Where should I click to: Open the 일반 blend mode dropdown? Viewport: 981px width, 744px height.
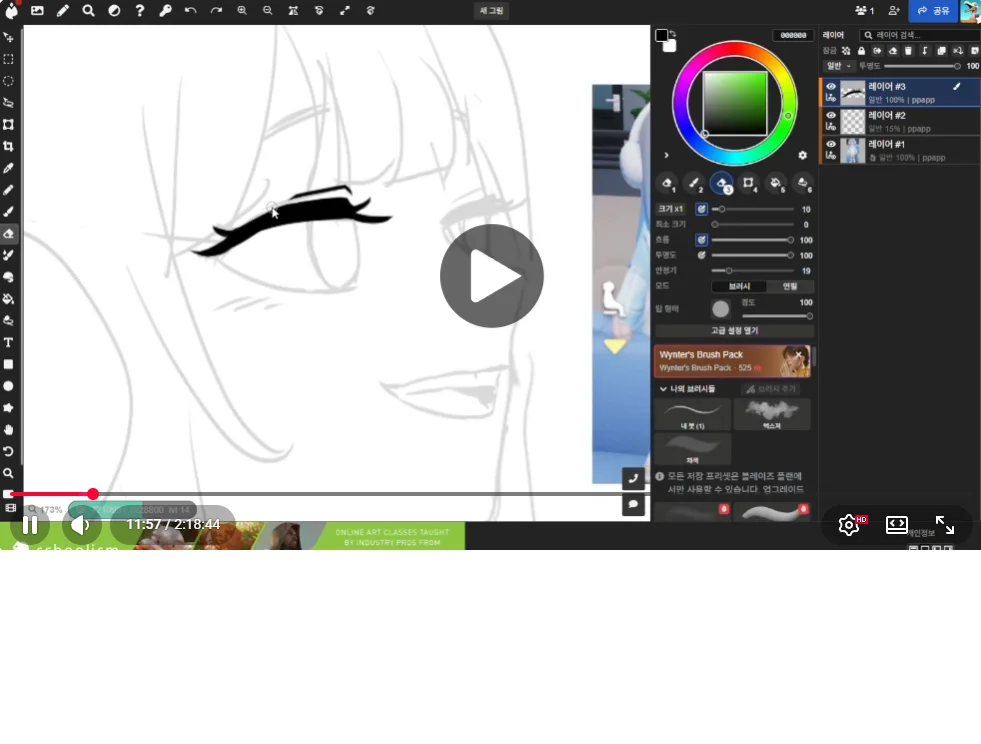click(x=838, y=66)
